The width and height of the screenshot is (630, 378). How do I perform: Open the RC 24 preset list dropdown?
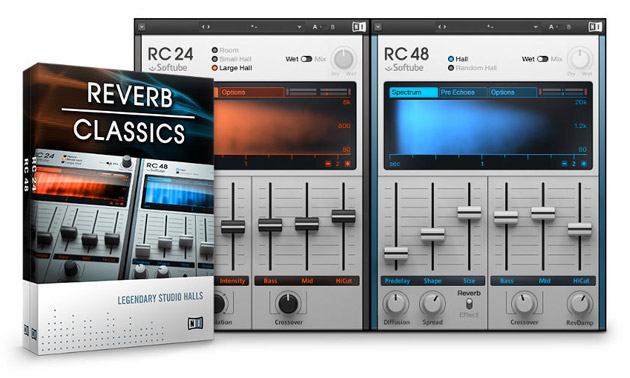tap(299, 27)
